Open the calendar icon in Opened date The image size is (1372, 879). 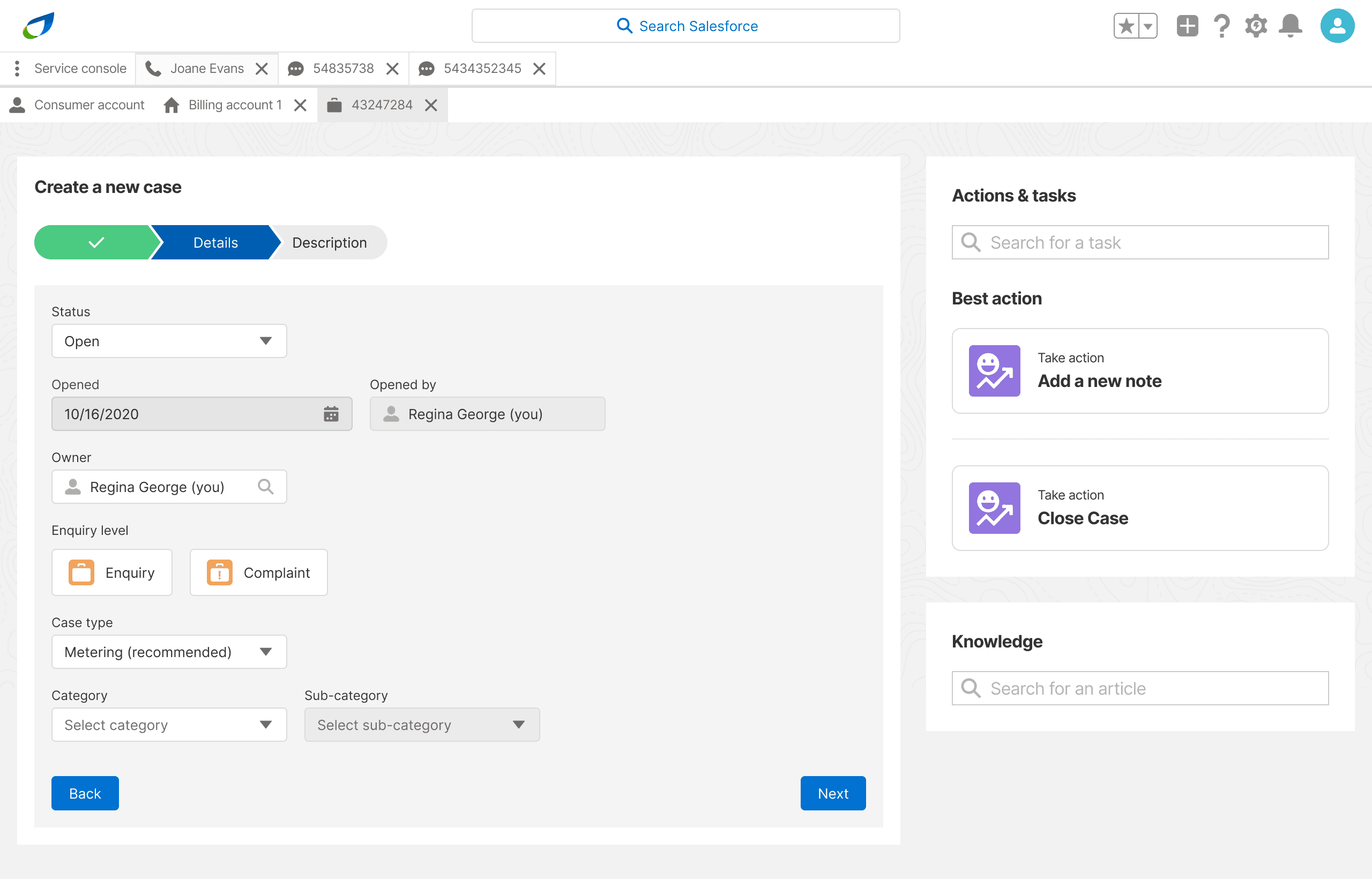point(331,414)
